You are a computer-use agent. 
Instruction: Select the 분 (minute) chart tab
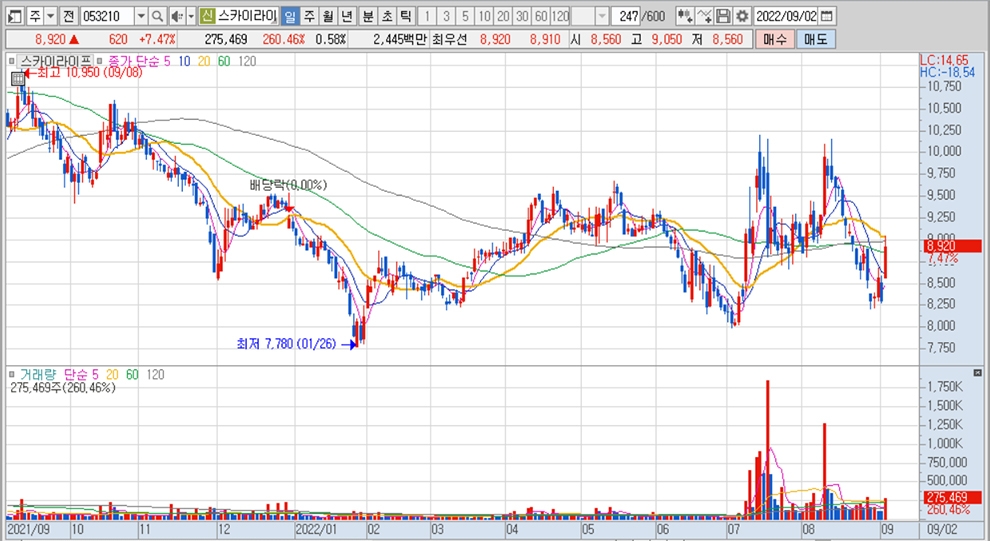pyautogui.click(x=367, y=16)
